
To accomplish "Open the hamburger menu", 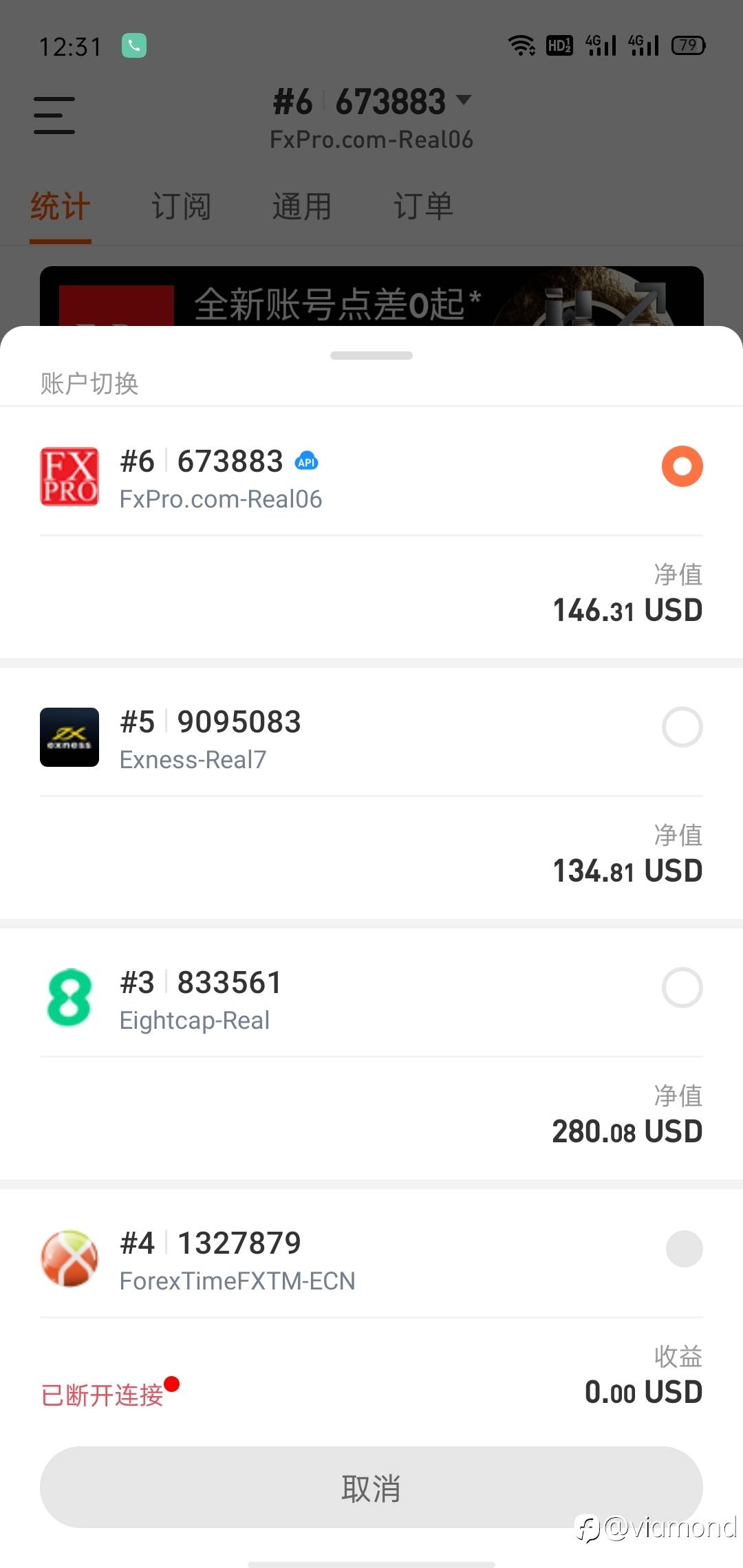I will [x=54, y=115].
